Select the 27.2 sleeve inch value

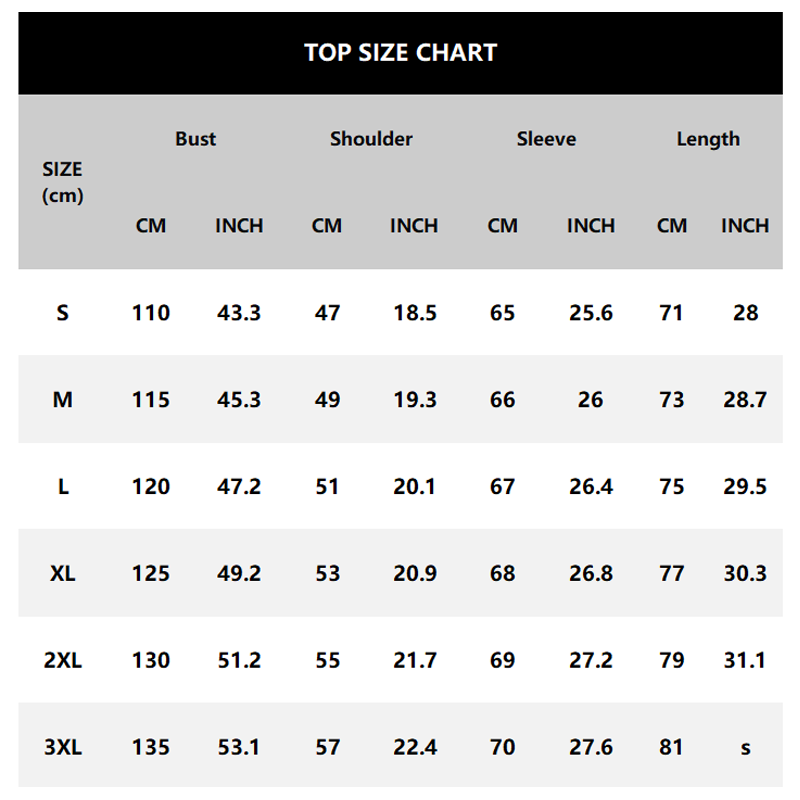tap(591, 661)
